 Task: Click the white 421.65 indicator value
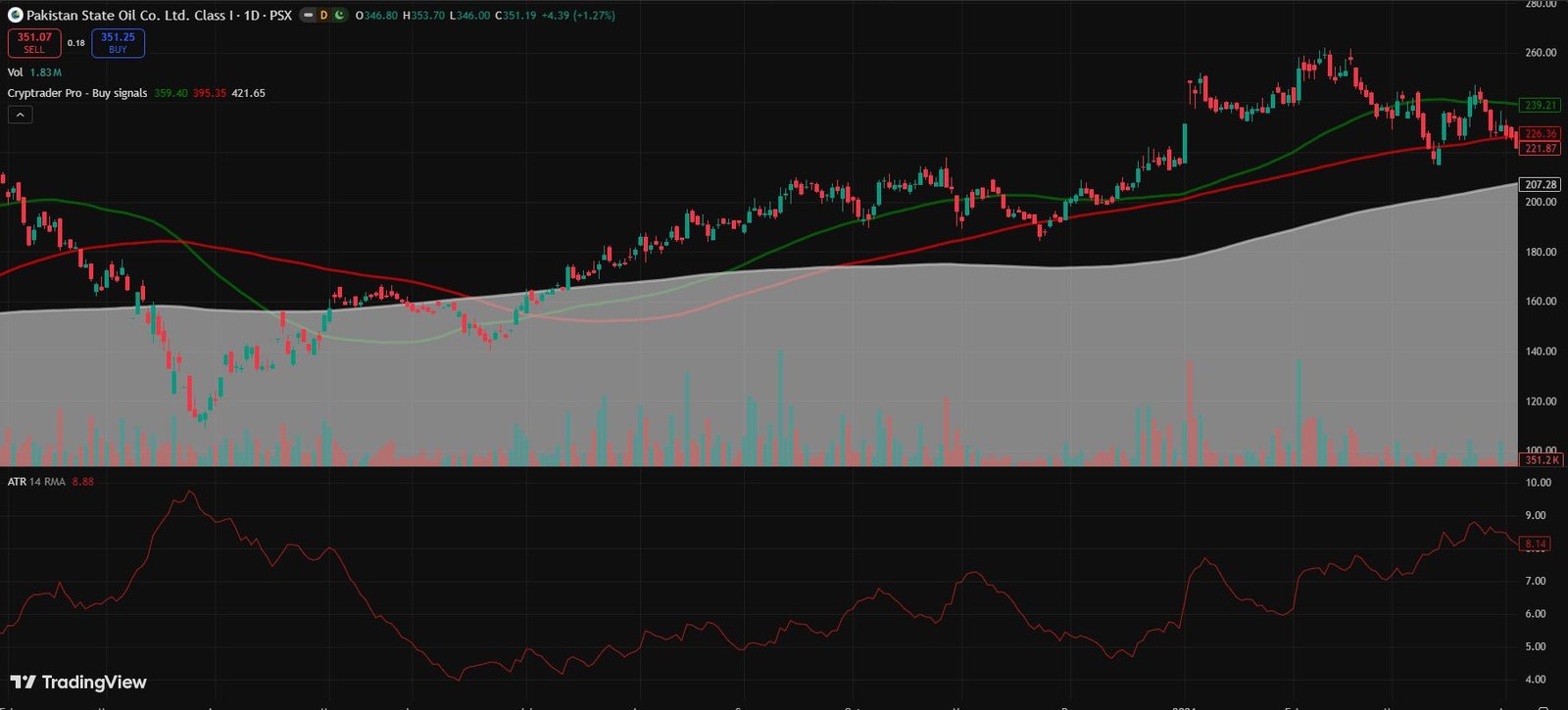click(x=248, y=93)
